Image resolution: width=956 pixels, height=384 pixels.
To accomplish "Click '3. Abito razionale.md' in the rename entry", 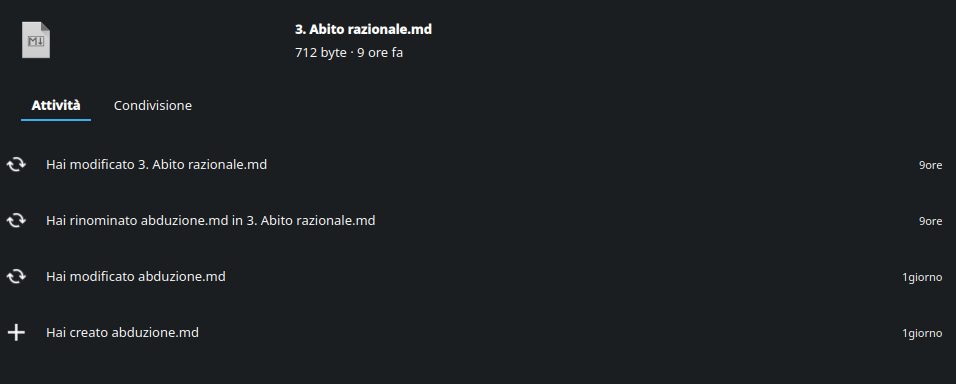I will 311,220.
